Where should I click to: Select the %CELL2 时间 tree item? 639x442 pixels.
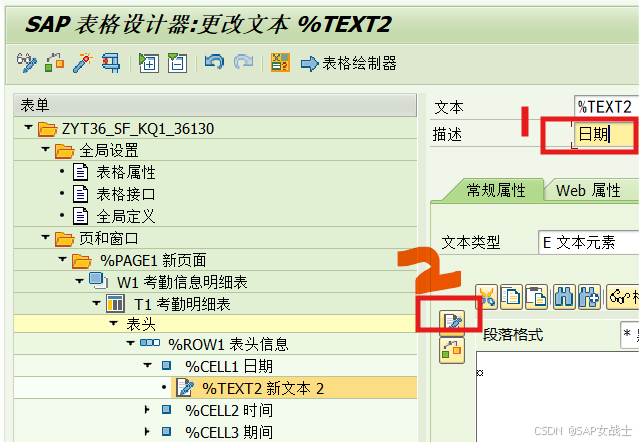tap(229, 410)
